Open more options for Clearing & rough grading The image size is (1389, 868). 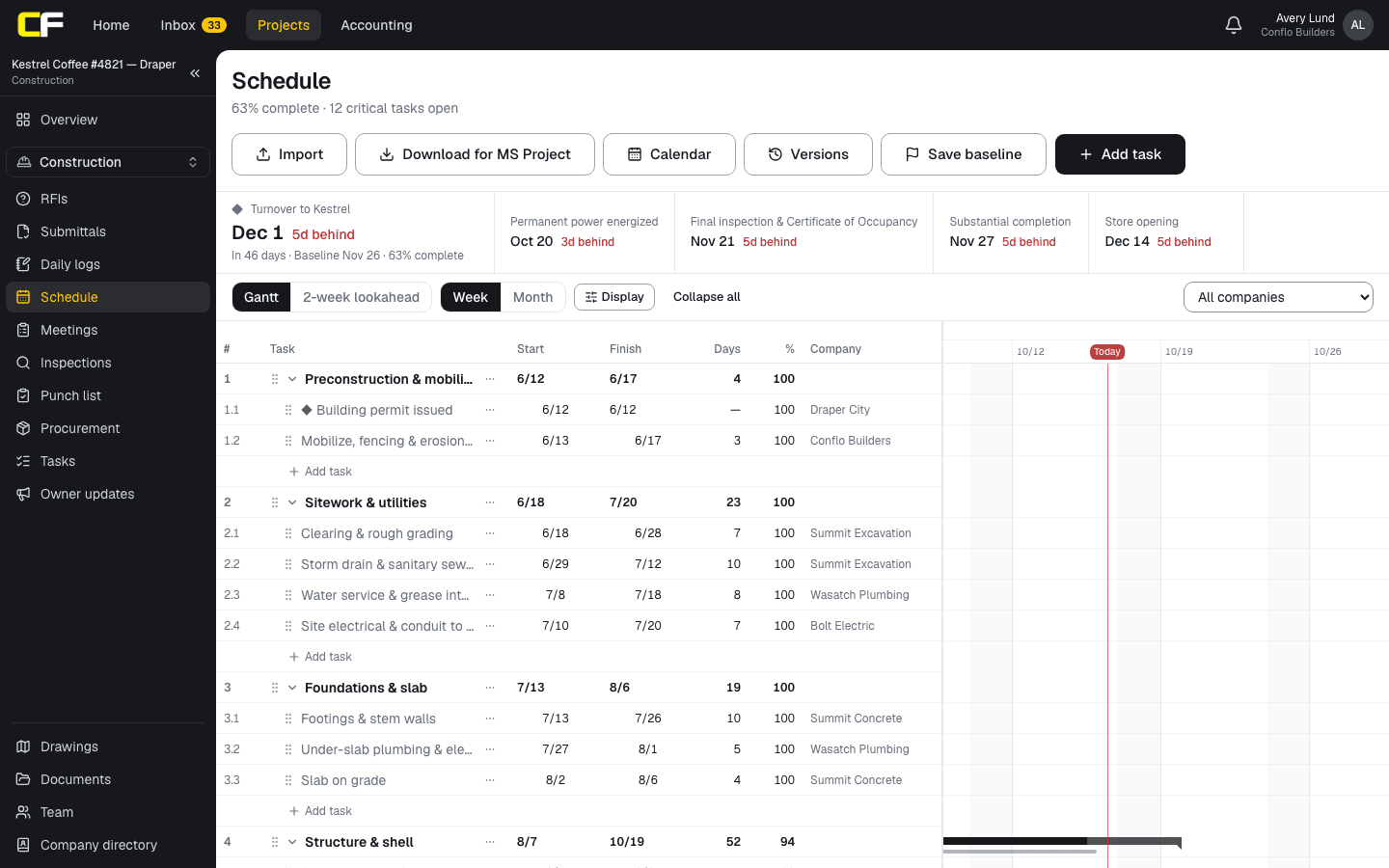pyautogui.click(x=490, y=533)
